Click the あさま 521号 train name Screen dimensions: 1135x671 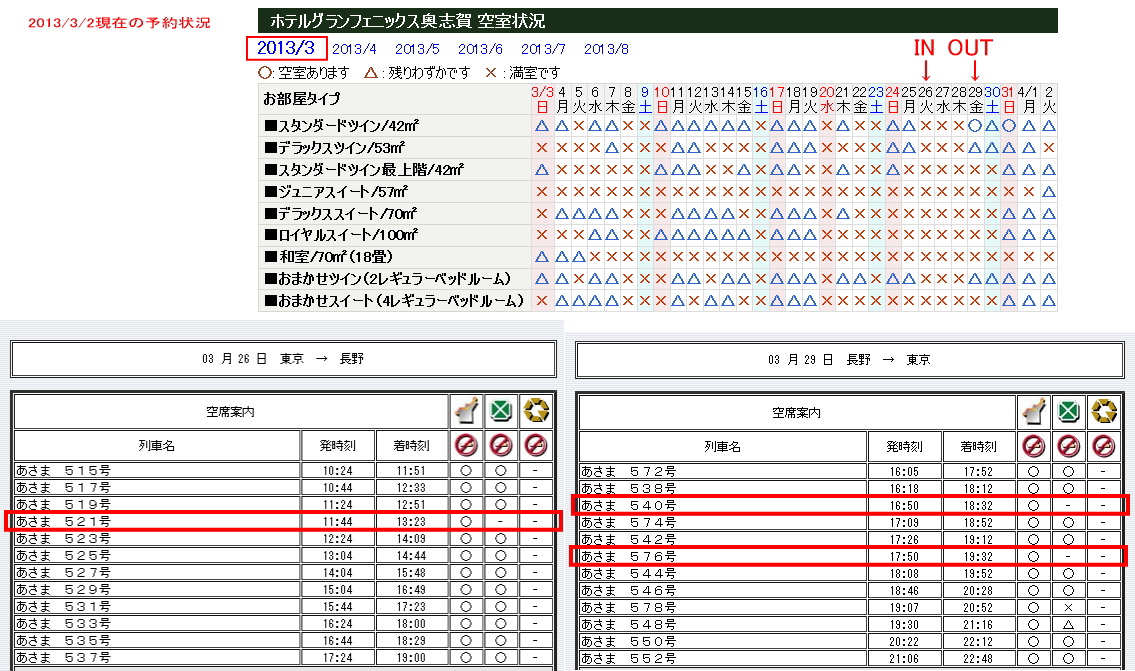click(63, 521)
